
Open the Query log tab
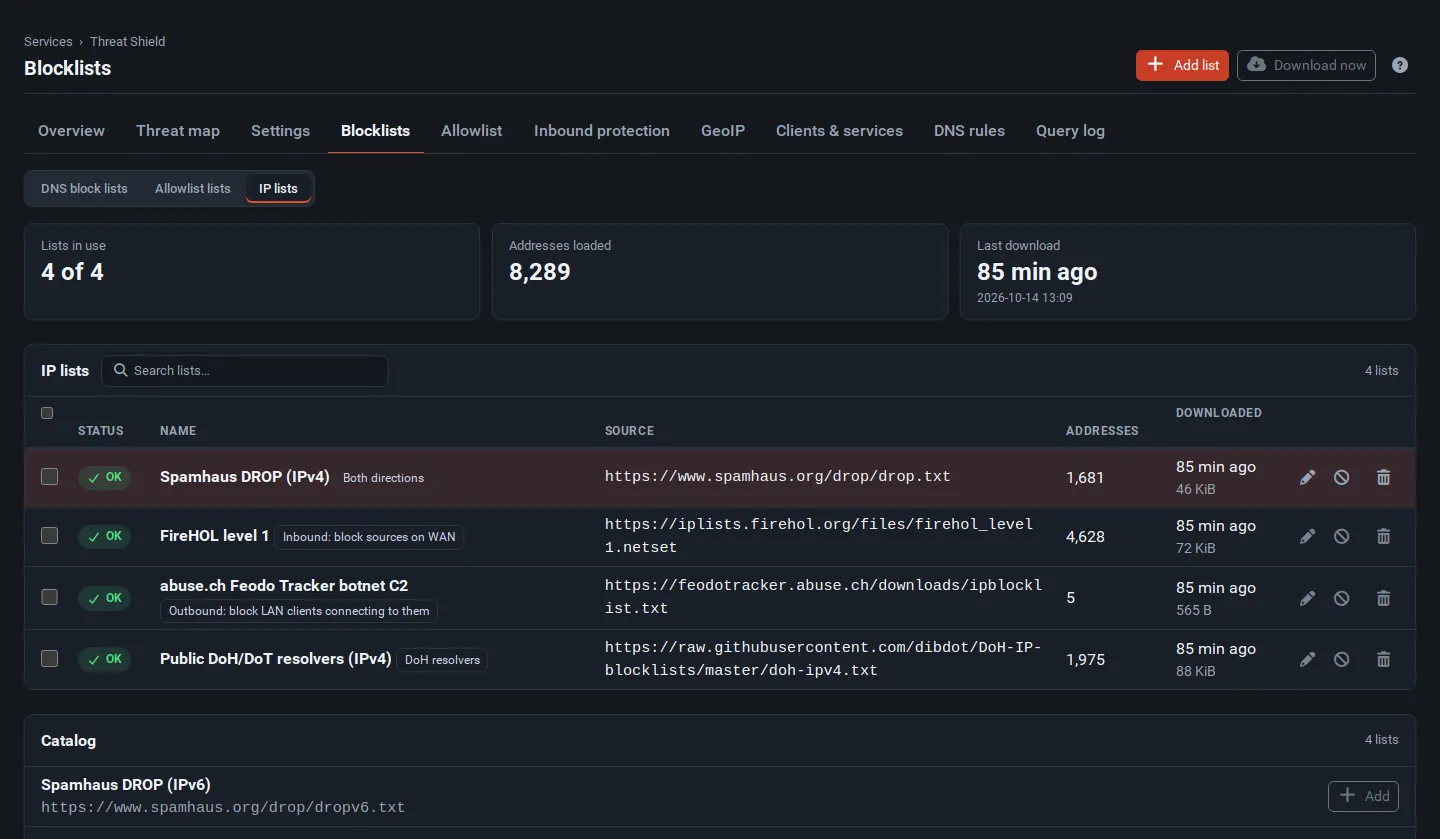point(1070,131)
